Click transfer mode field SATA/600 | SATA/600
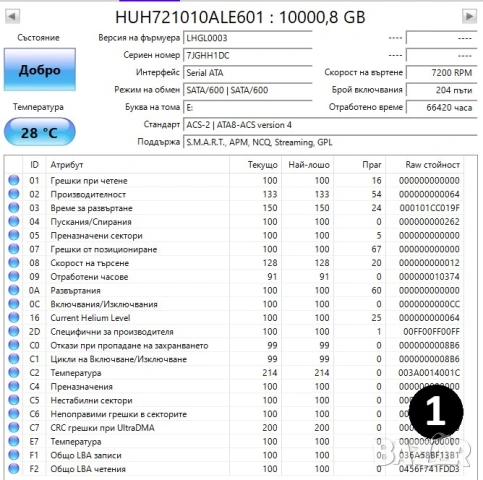483x480 pixels. pyautogui.click(x=248, y=90)
